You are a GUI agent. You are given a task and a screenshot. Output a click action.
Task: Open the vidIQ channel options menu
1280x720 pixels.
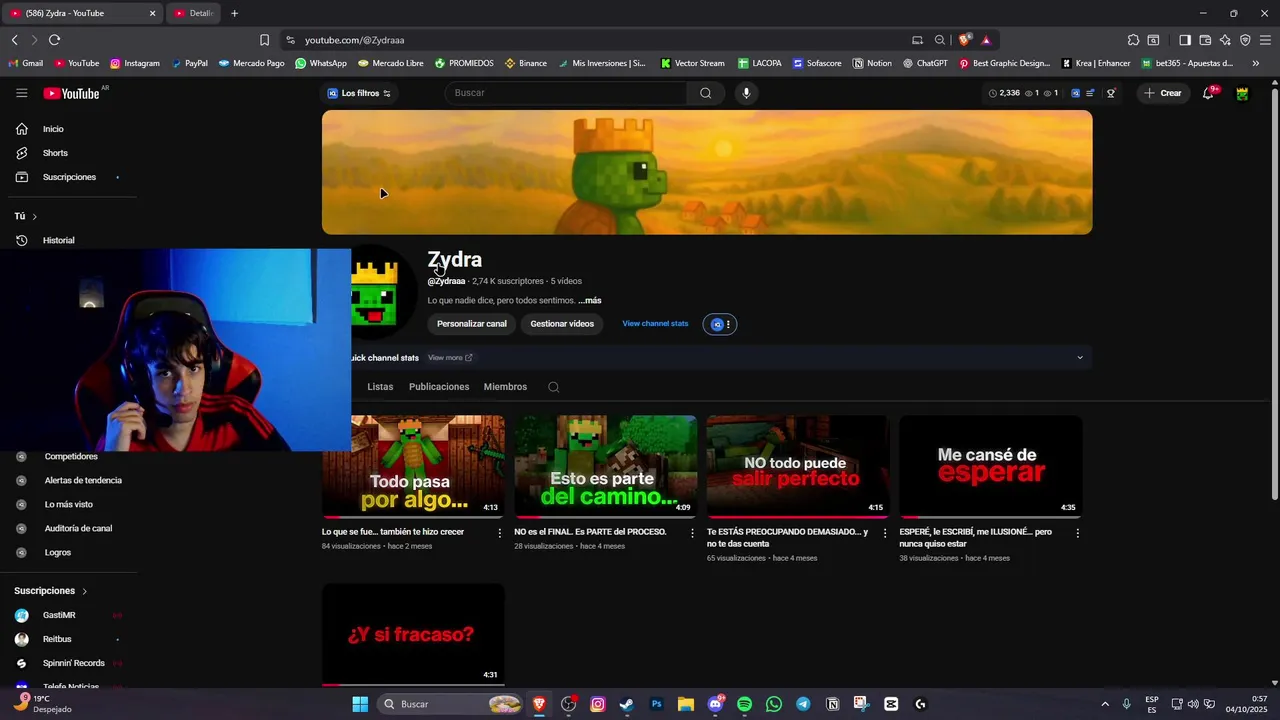[720, 324]
